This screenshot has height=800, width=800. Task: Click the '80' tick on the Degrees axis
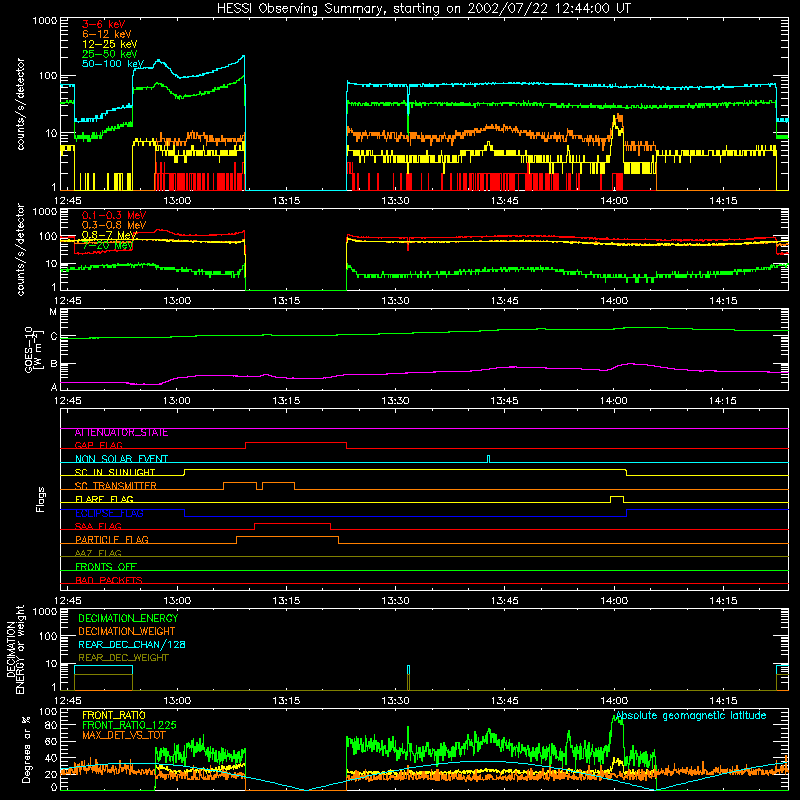pyautogui.click(x=51, y=725)
